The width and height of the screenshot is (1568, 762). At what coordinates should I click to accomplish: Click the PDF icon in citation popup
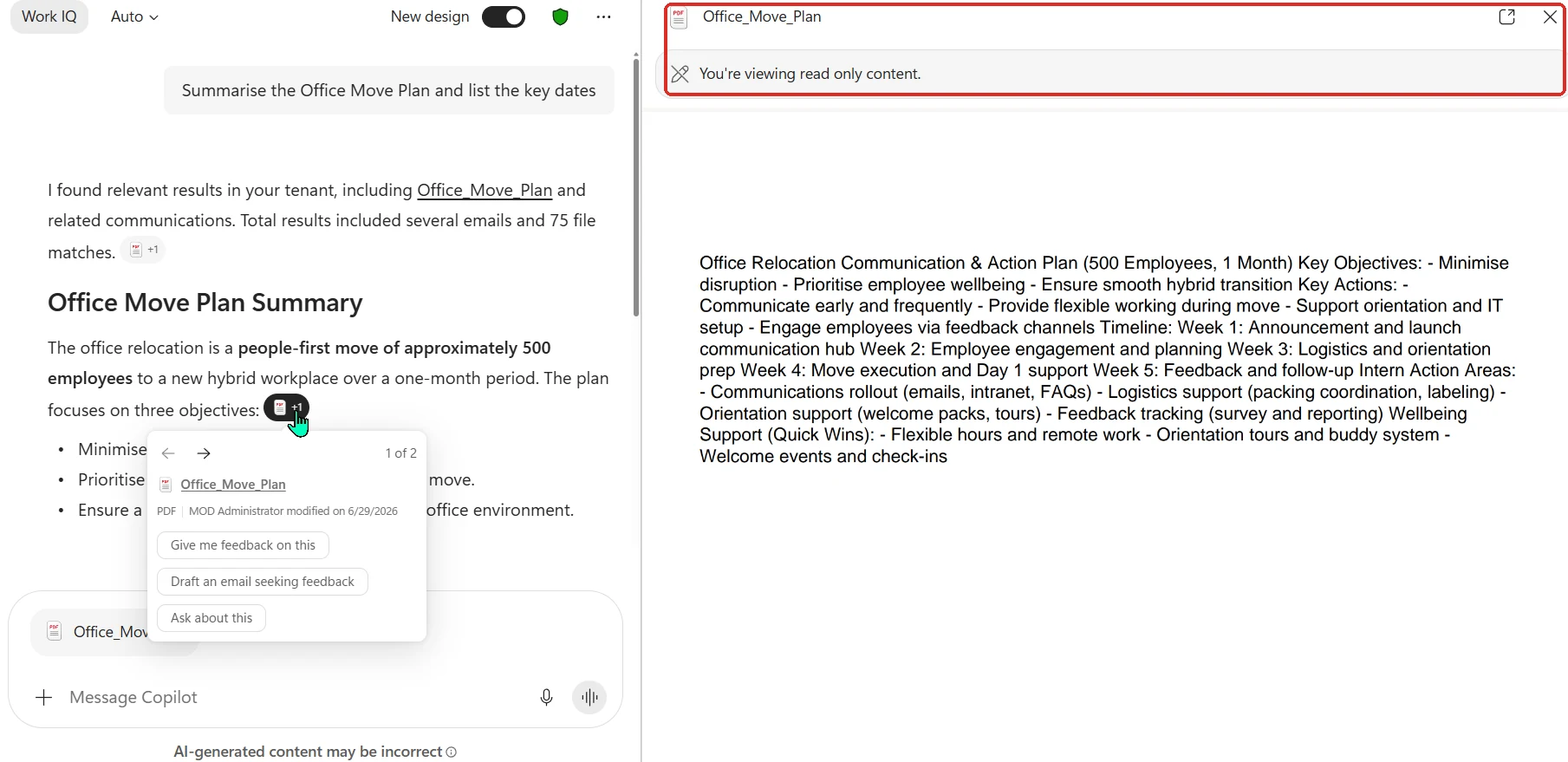[166, 485]
